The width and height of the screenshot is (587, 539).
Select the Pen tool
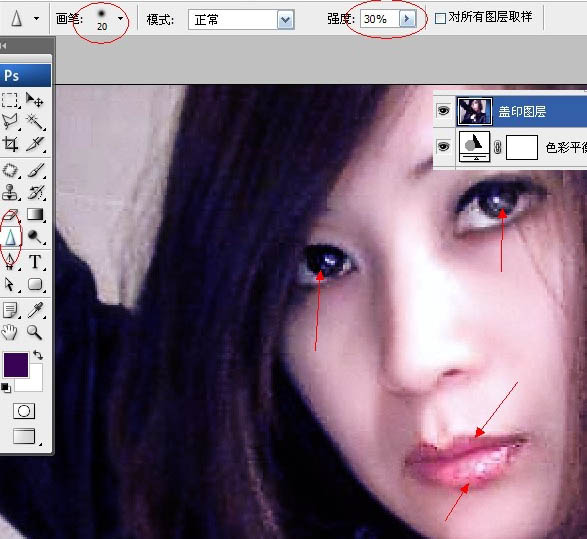(x=10, y=261)
